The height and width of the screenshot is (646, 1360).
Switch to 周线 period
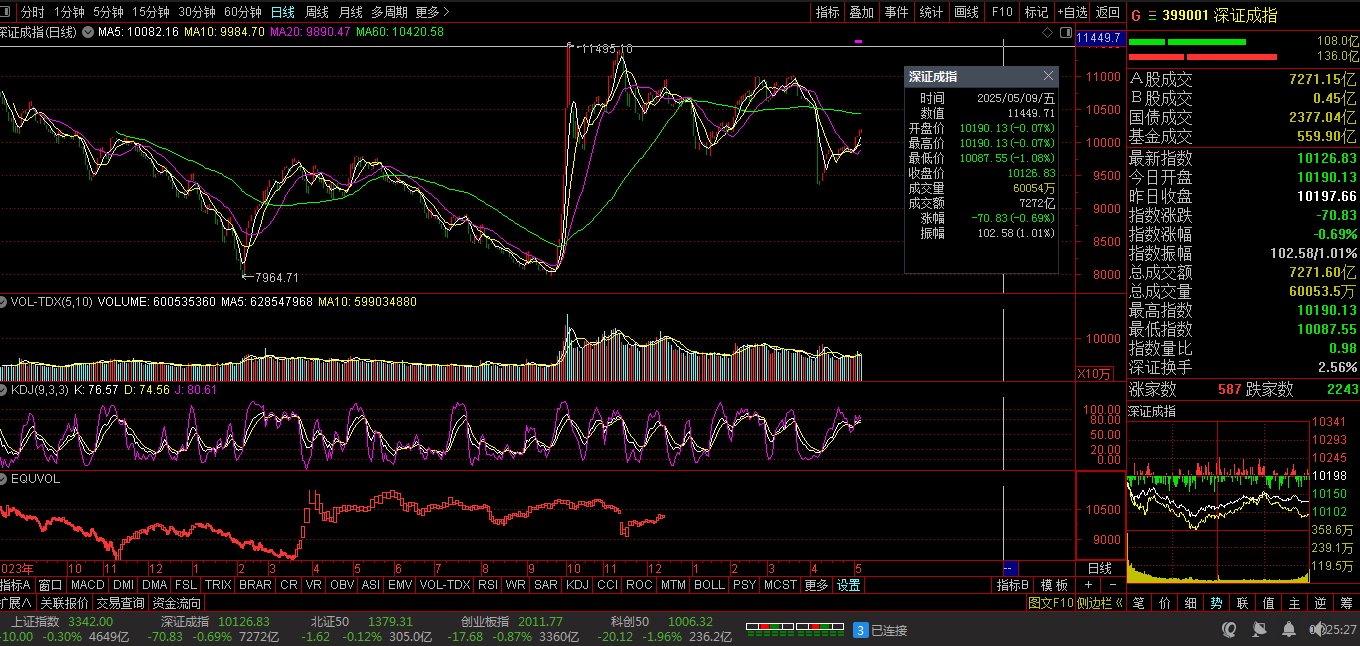pos(316,12)
